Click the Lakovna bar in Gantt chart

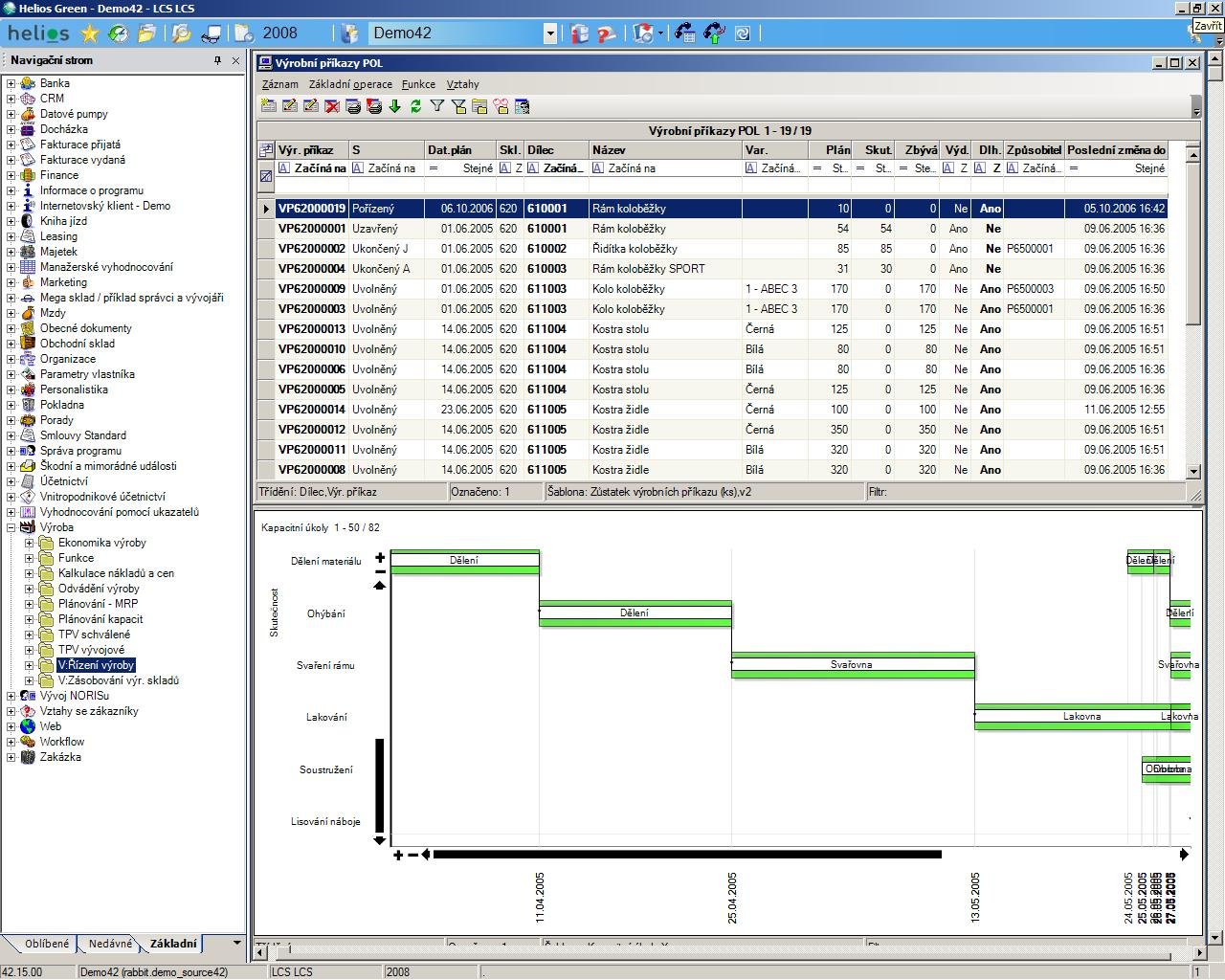pyautogui.click(x=1081, y=717)
